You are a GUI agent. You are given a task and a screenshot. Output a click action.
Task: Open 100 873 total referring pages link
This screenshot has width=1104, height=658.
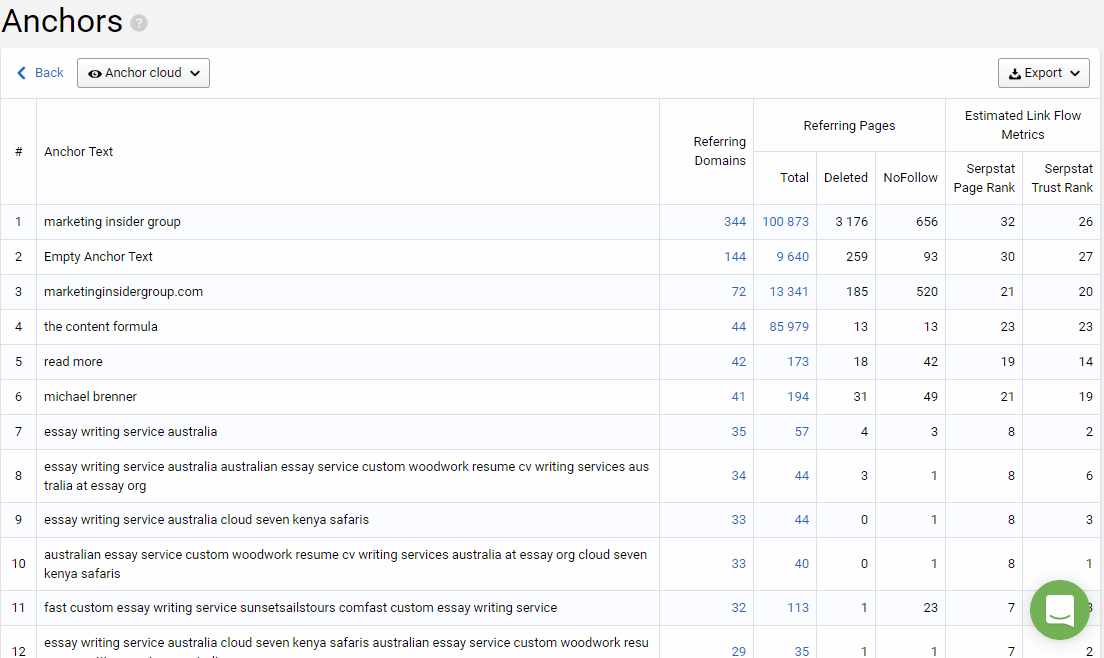point(785,222)
